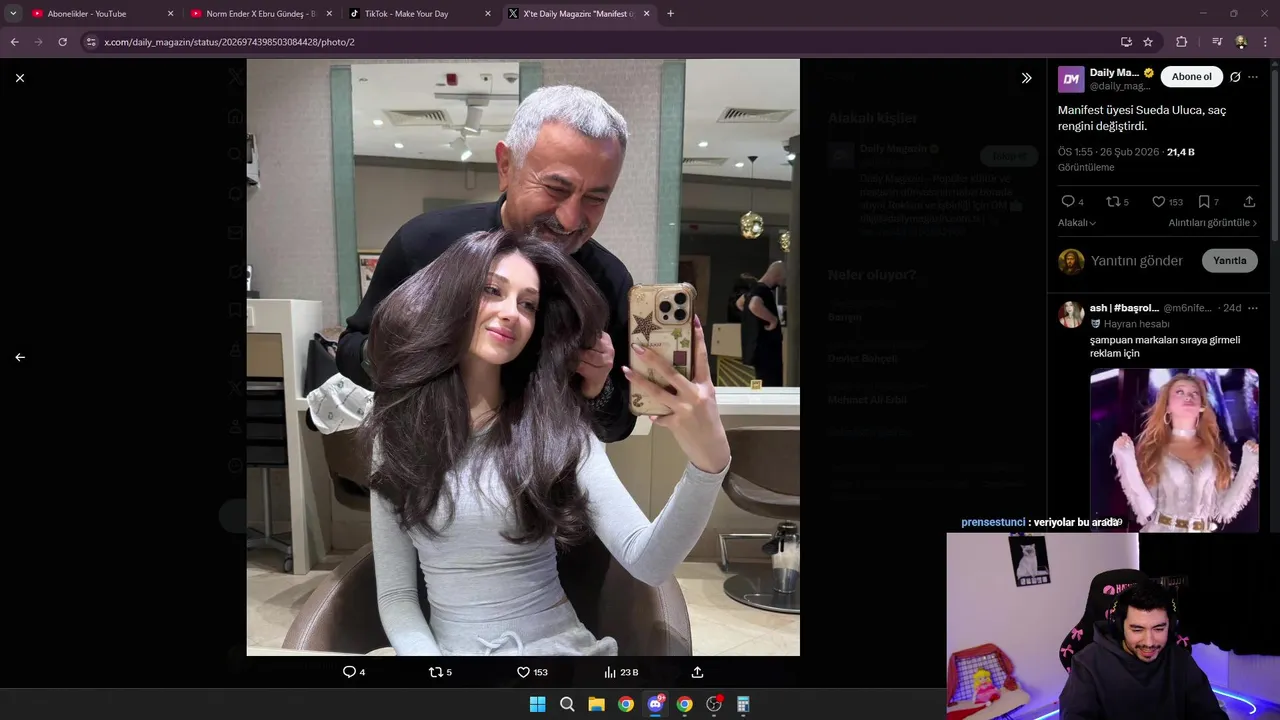
Task: Open the more options menu on the Daily Magazin post
Action: tap(1253, 77)
